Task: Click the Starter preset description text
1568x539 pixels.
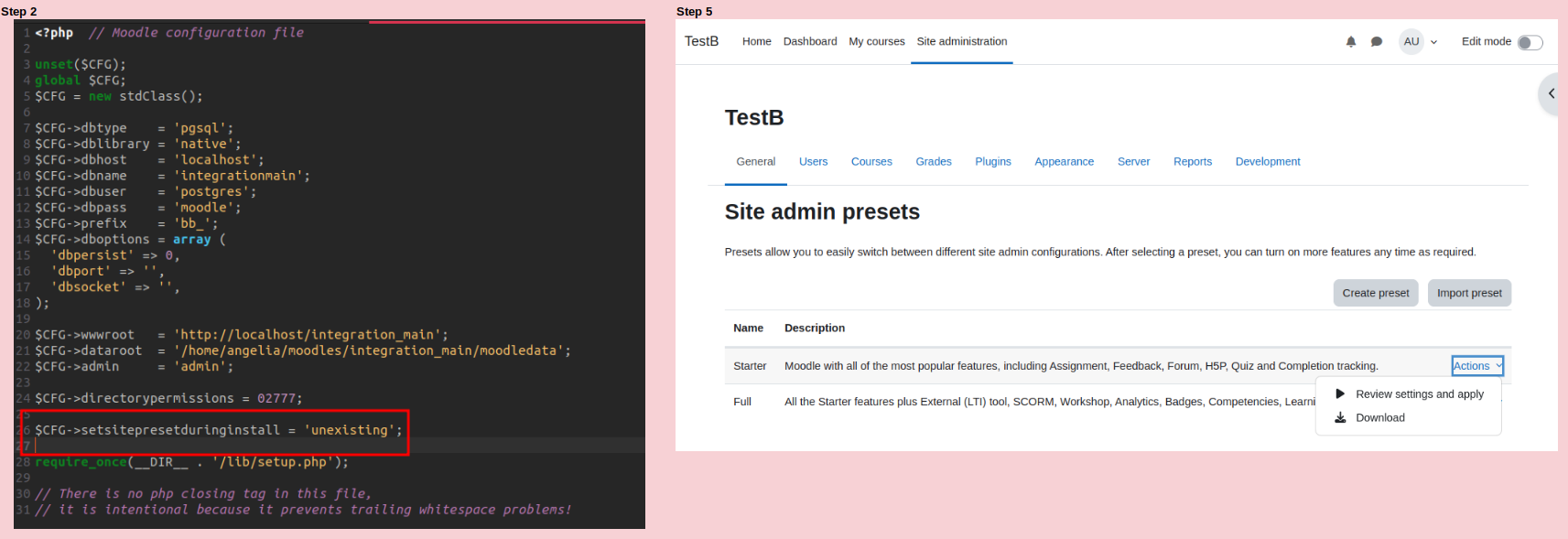Action: (x=1081, y=366)
